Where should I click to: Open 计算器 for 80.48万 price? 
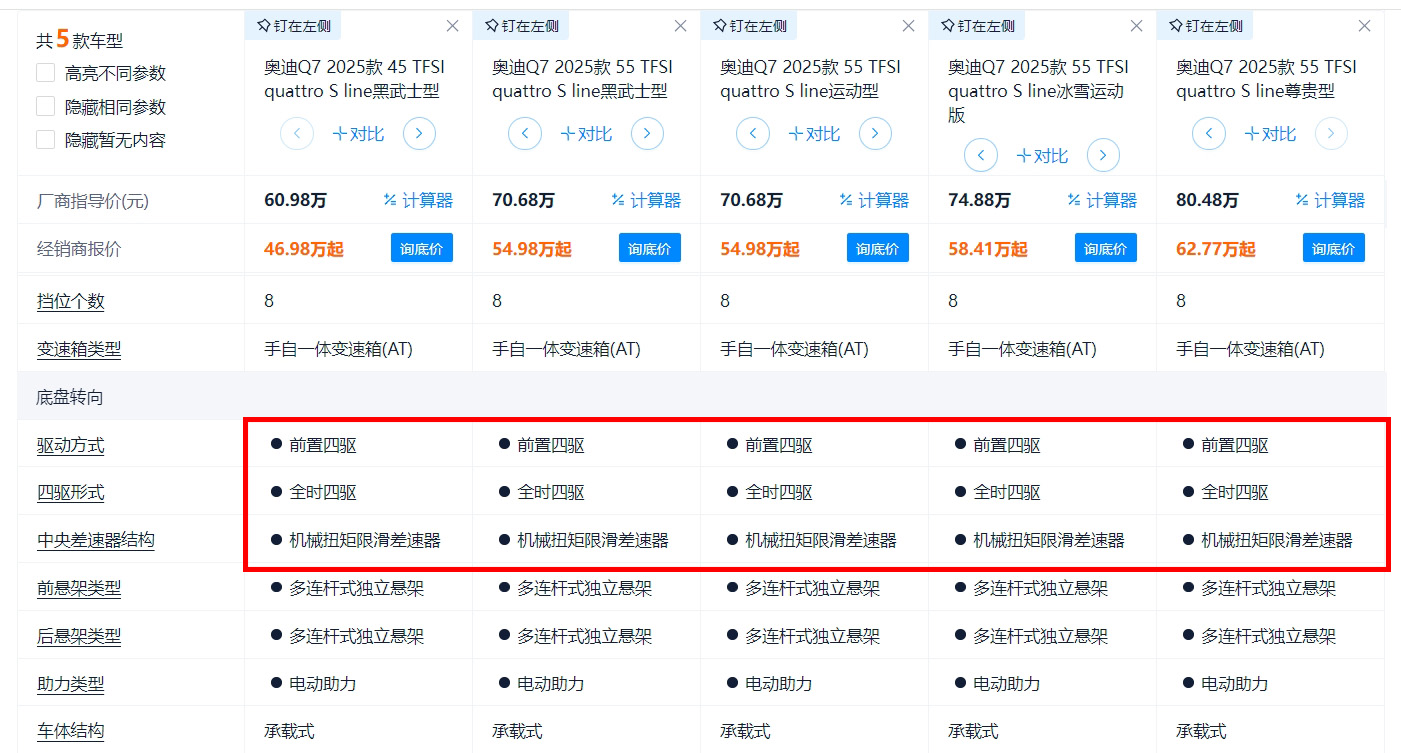(1330, 200)
